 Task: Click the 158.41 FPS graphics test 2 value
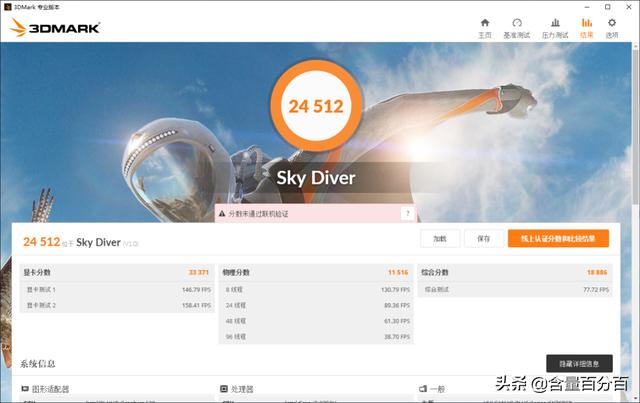pos(196,305)
